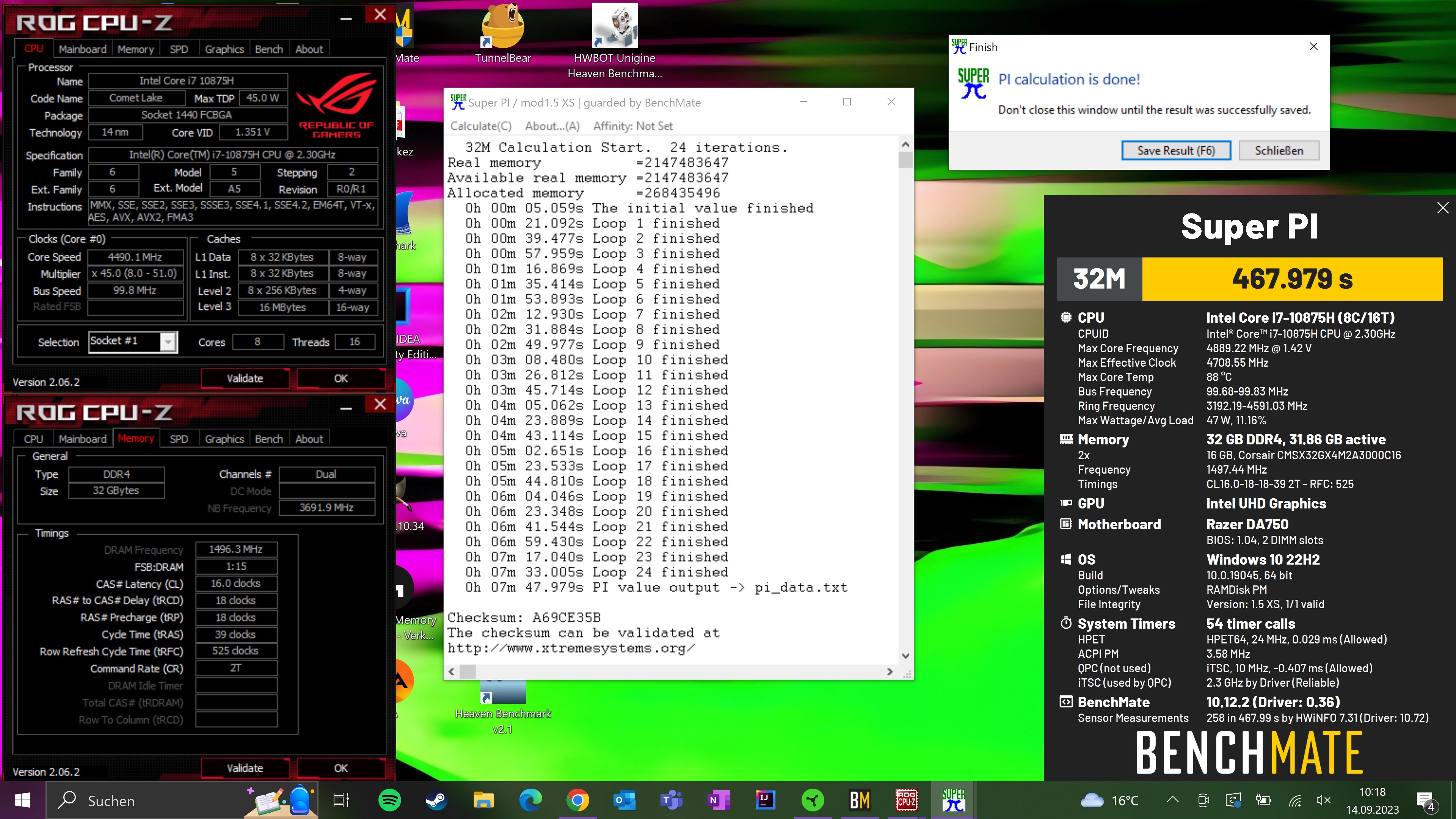This screenshot has height=819, width=1456.
Task: Click scroll down arrow in Super PI log
Action: [905, 656]
